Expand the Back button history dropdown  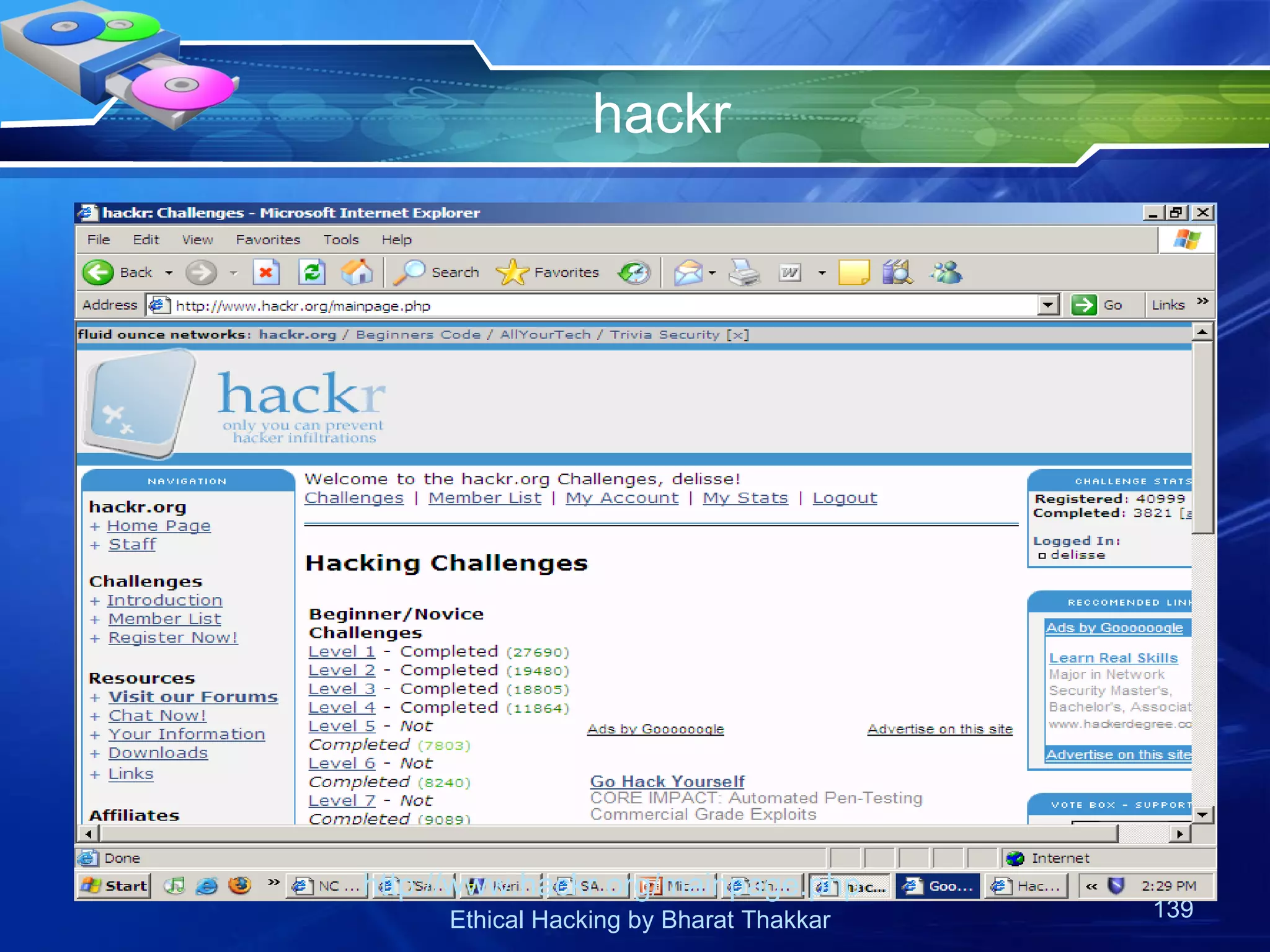pos(169,273)
